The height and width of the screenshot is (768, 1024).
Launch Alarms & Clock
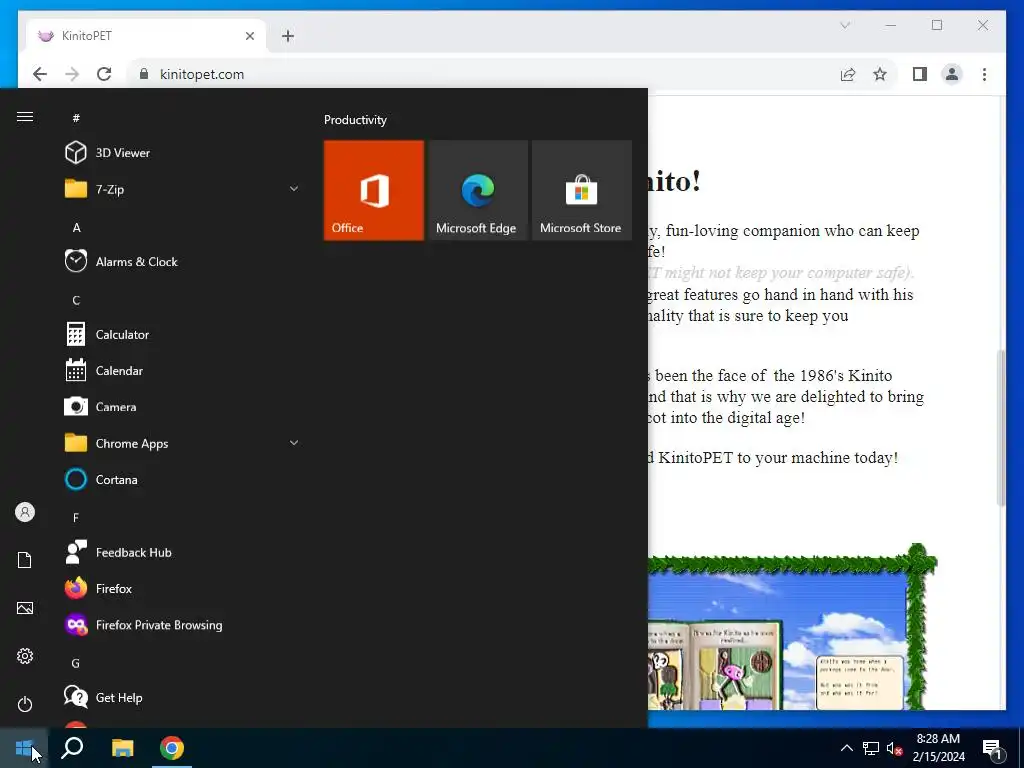click(182, 262)
